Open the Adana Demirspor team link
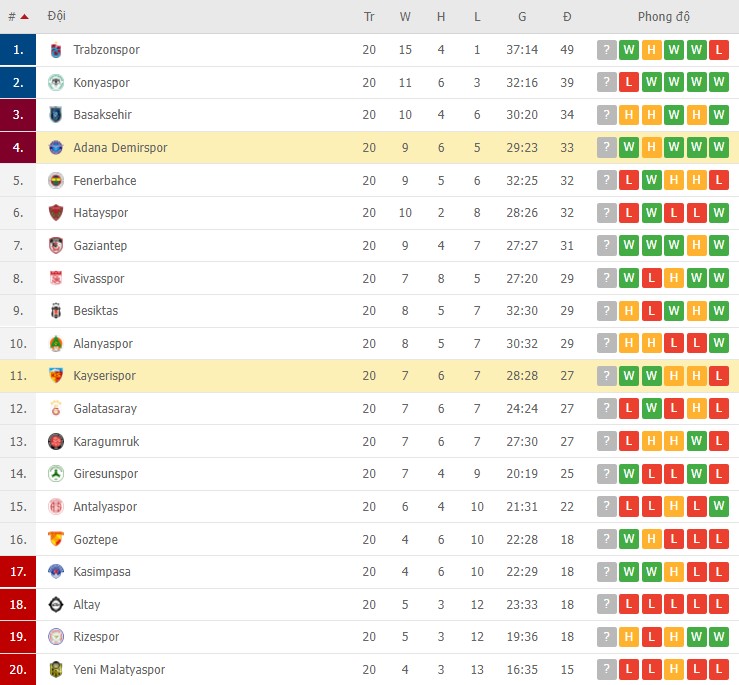Screen dimensions: 739x685 (x=120, y=148)
